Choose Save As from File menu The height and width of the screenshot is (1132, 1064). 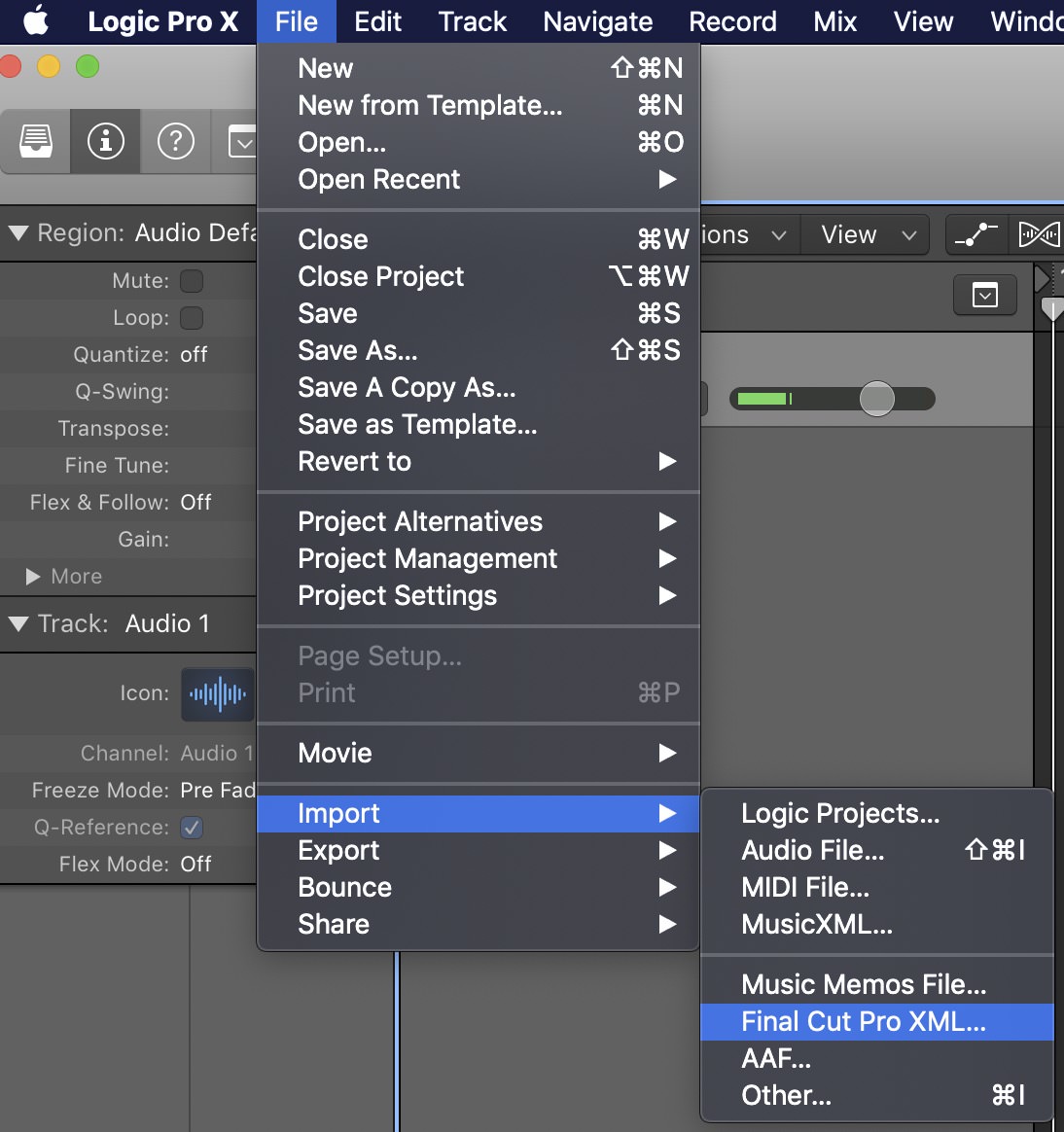point(357,350)
